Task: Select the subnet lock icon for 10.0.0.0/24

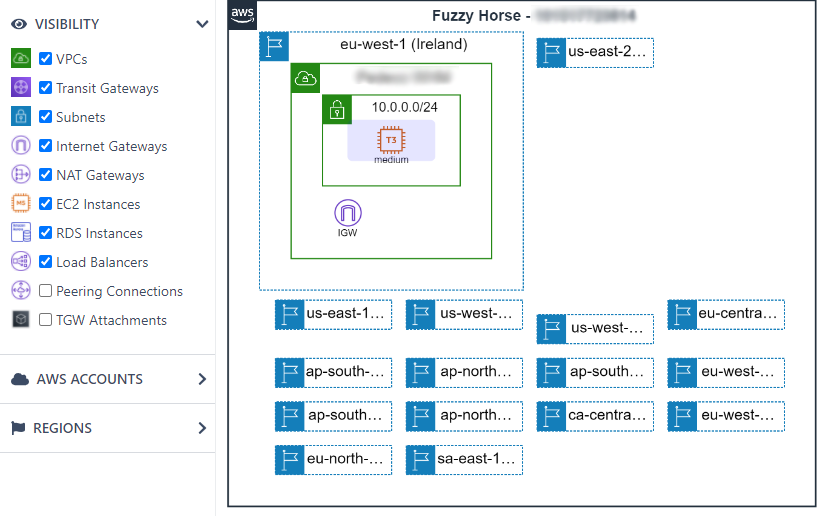Action: pyautogui.click(x=337, y=110)
